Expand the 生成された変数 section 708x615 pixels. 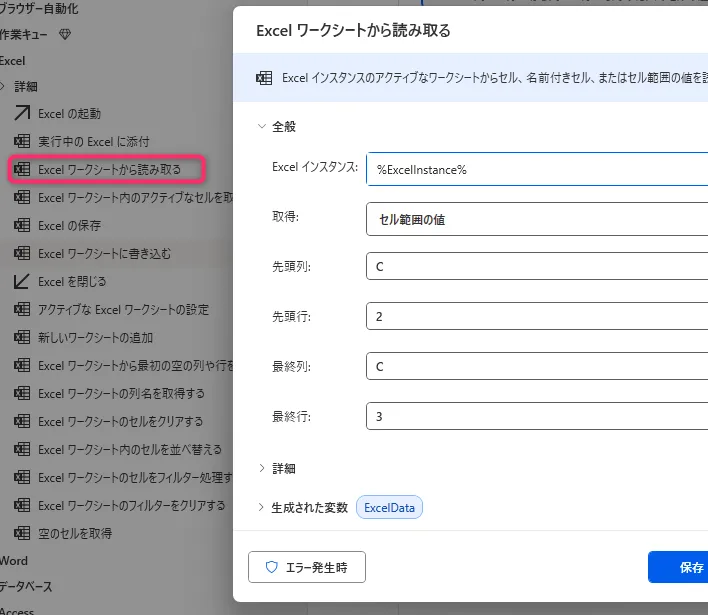click(x=263, y=508)
